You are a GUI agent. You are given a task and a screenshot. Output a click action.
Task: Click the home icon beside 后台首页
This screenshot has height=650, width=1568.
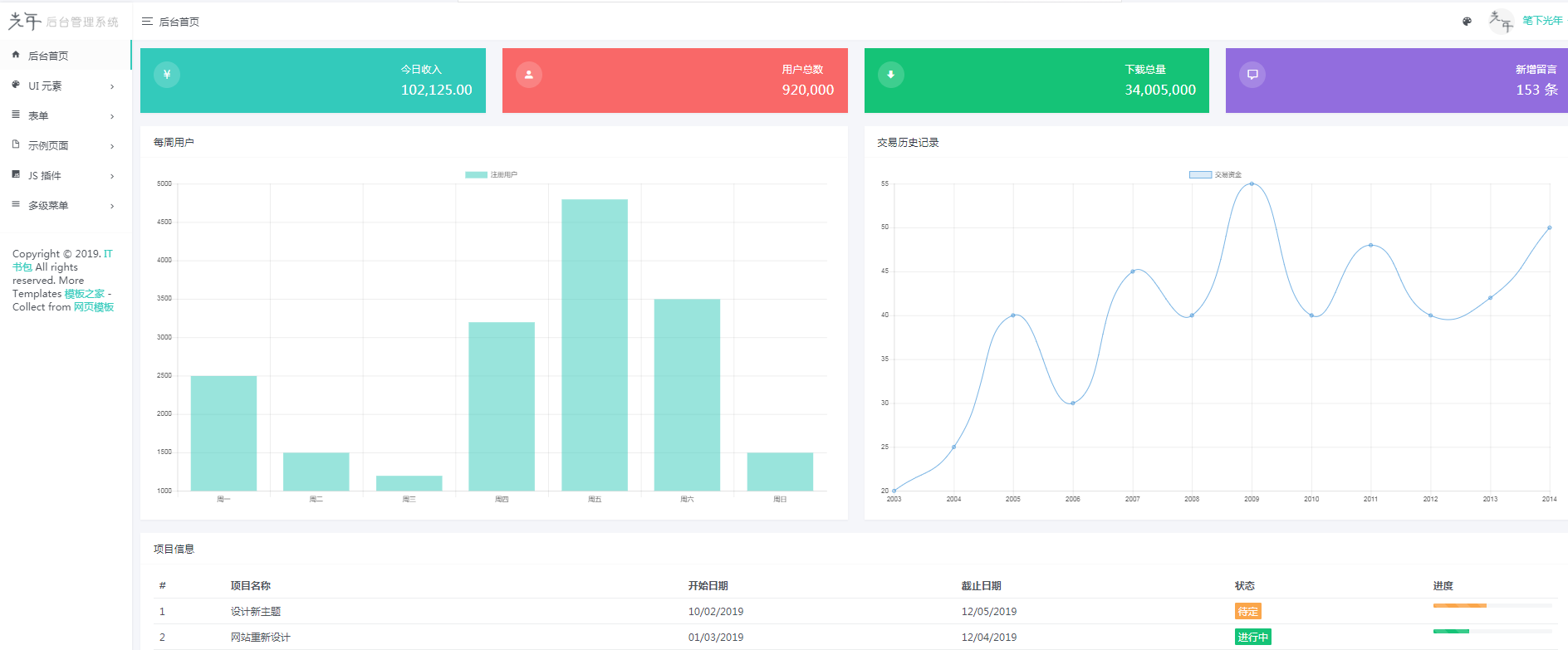pyautogui.click(x=16, y=55)
